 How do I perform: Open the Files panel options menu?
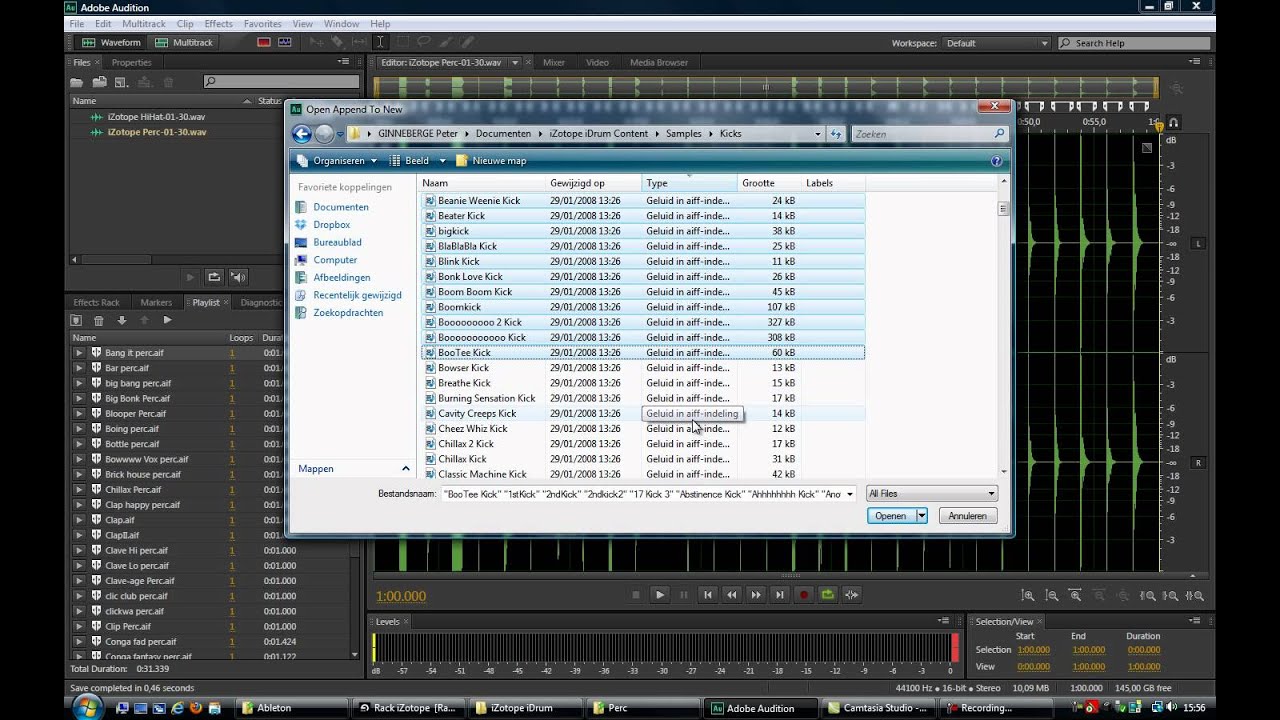pos(344,62)
